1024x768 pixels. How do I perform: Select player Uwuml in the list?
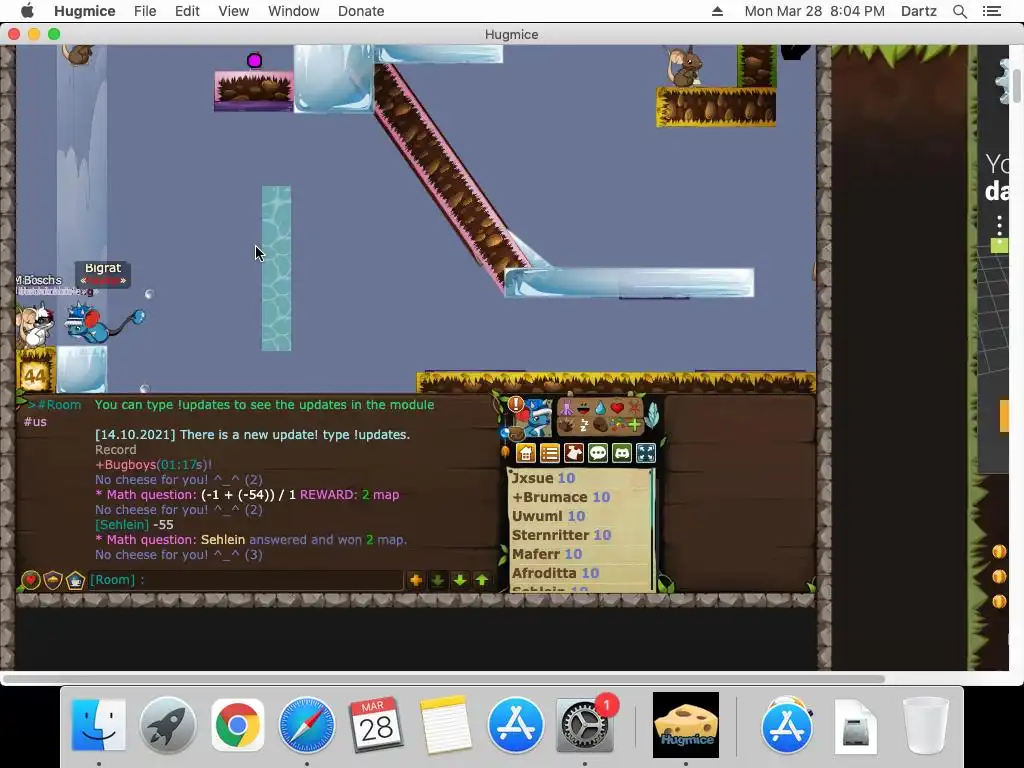click(548, 516)
